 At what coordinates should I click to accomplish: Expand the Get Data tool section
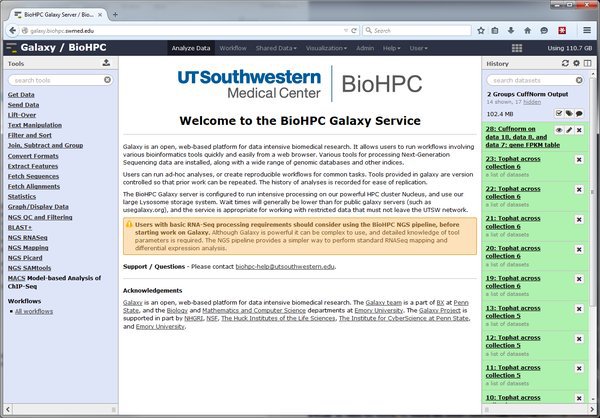pos(21,95)
